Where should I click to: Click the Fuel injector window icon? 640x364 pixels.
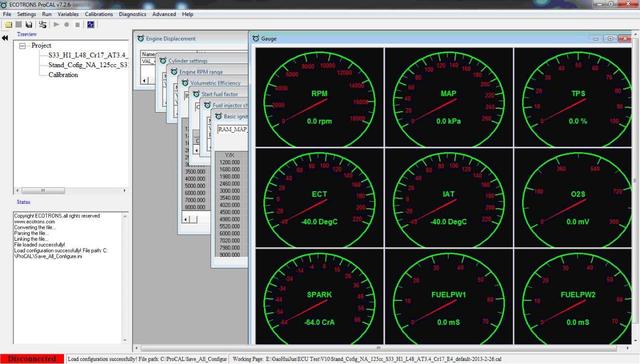point(207,105)
